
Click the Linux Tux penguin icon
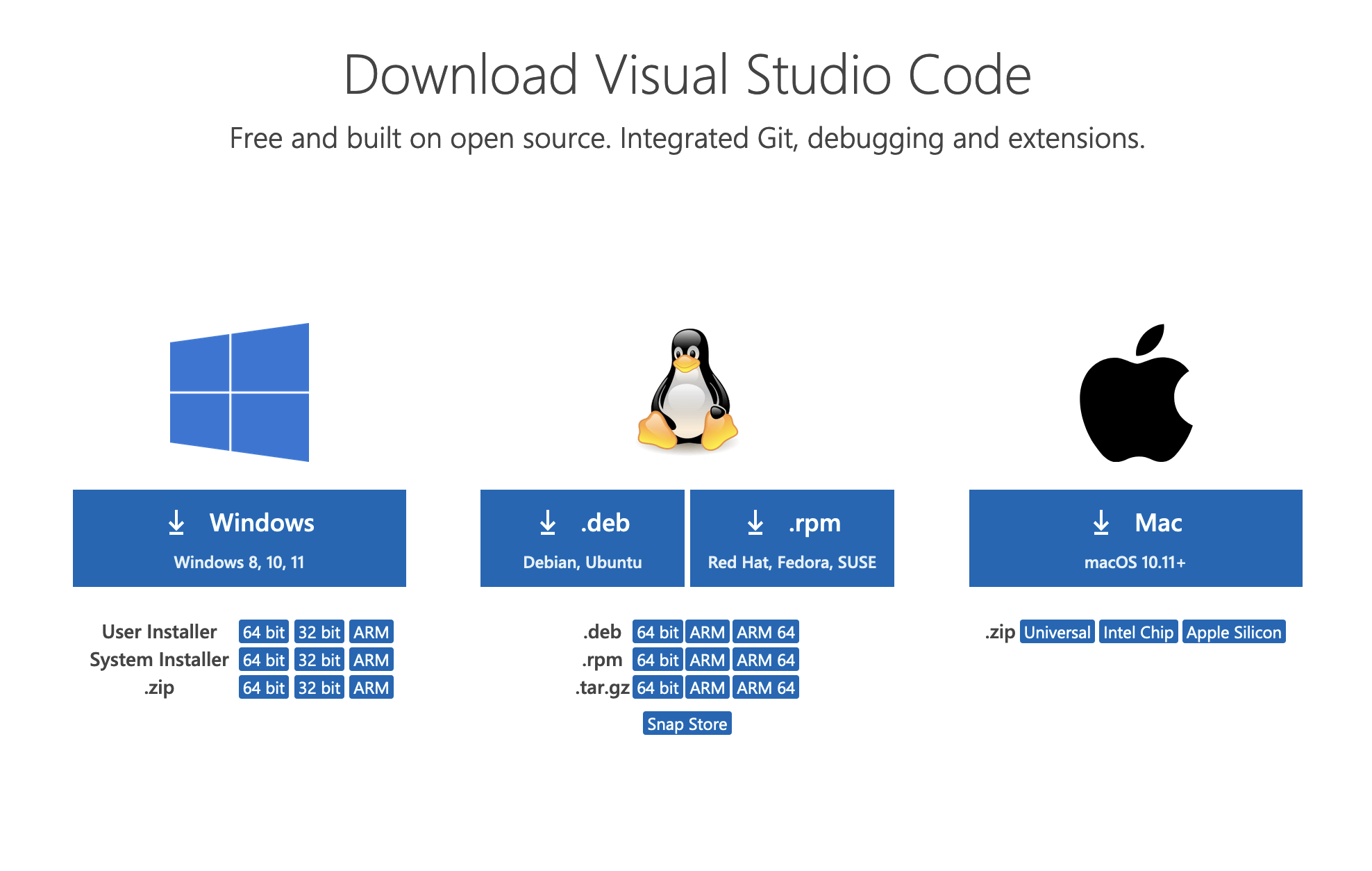pyautogui.click(x=686, y=392)
